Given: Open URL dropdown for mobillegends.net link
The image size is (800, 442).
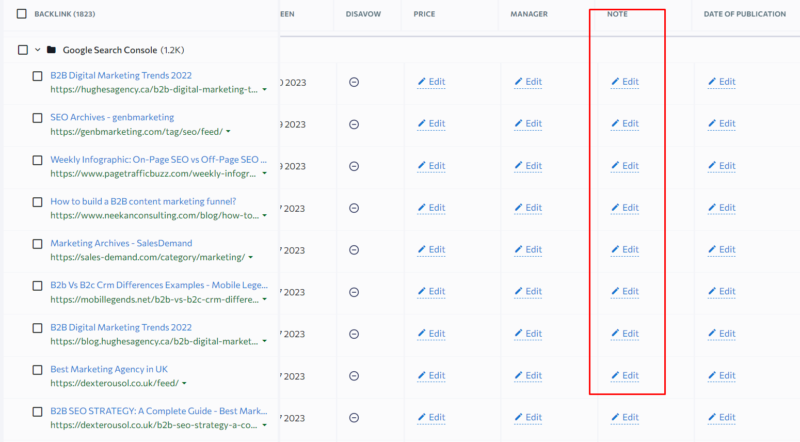Looking at the screenshot, I should 264,300.
